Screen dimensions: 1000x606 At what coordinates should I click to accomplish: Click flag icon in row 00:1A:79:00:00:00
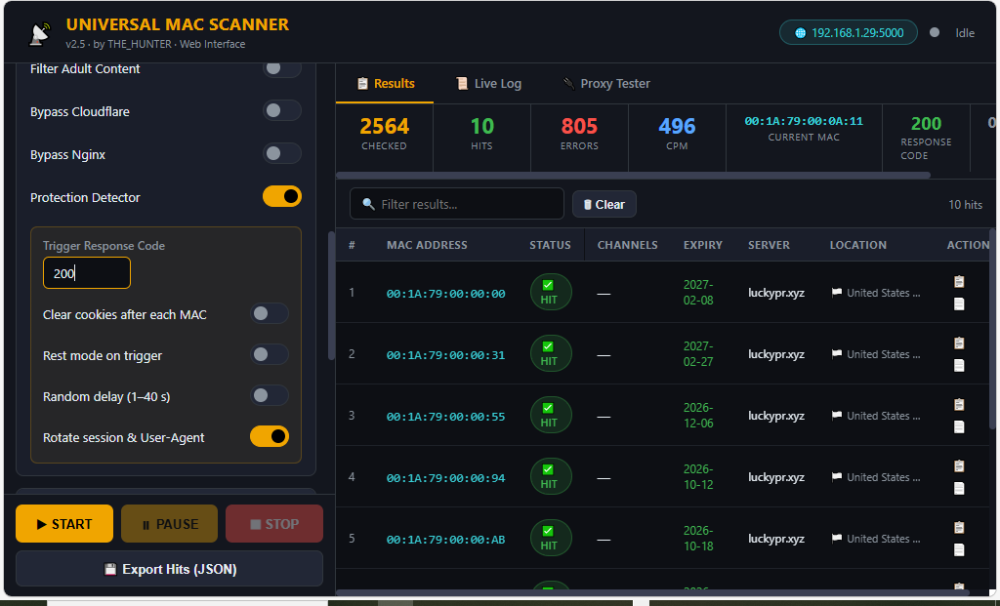(837, 293)
